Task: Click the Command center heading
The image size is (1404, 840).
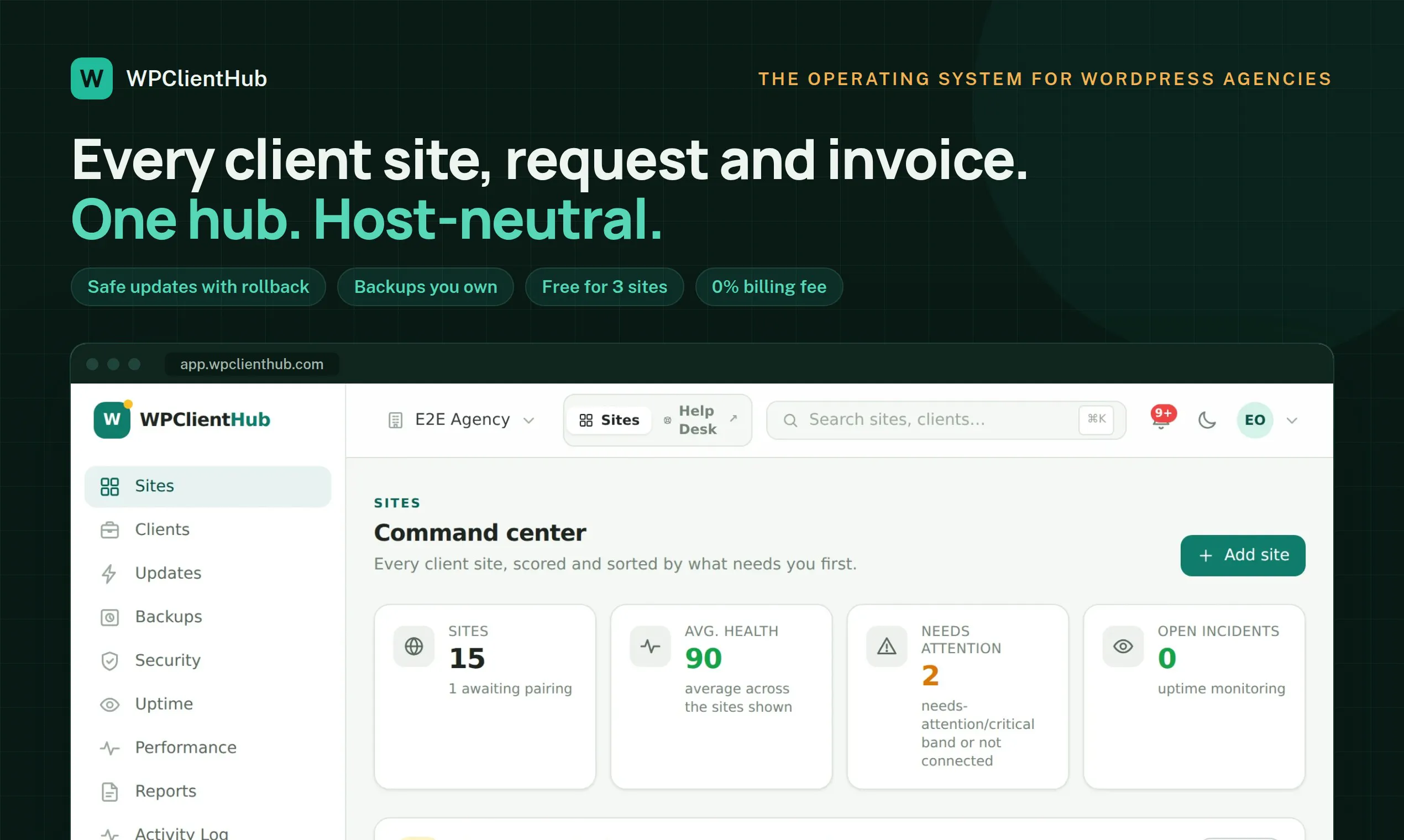Action: tap(480, 533)
